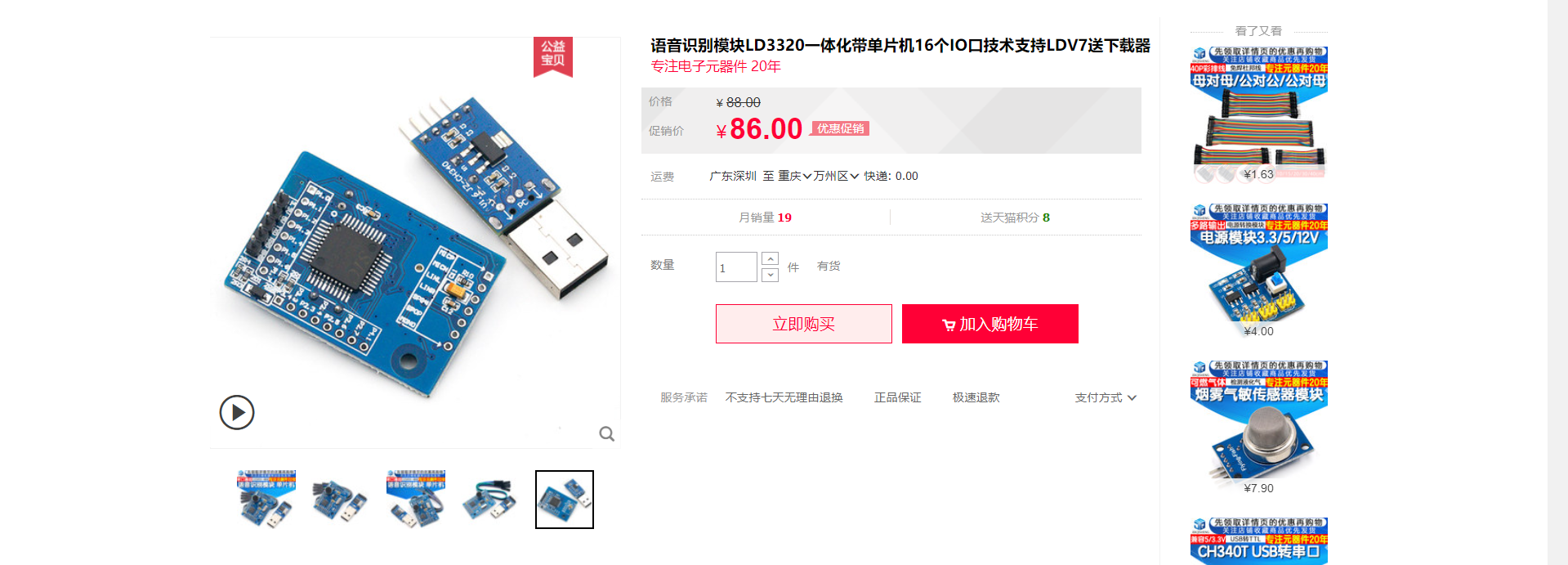Image resolution: width=1568 pixels, height=565 pixels.
Task: Click the quantity input field
Action: (x=736, y=267)
